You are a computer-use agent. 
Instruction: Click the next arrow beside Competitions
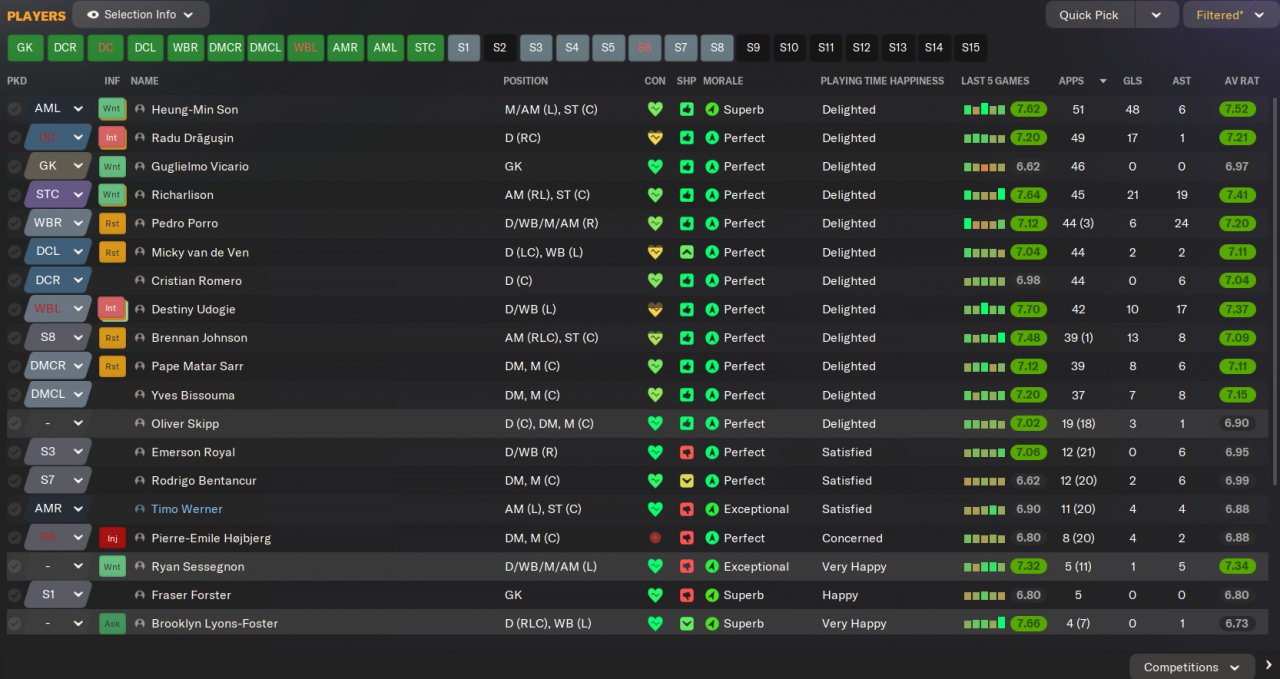[1269, 665]
